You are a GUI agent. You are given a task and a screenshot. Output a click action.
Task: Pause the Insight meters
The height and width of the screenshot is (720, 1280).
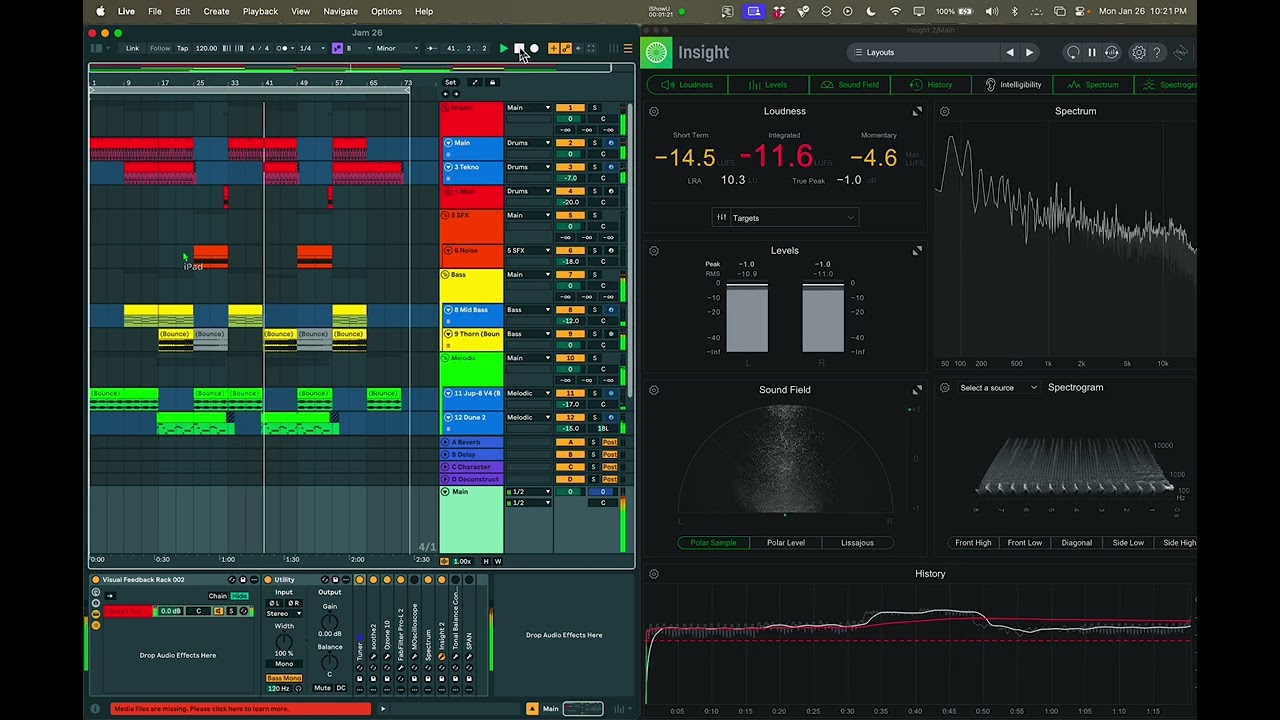[1092, 52]
